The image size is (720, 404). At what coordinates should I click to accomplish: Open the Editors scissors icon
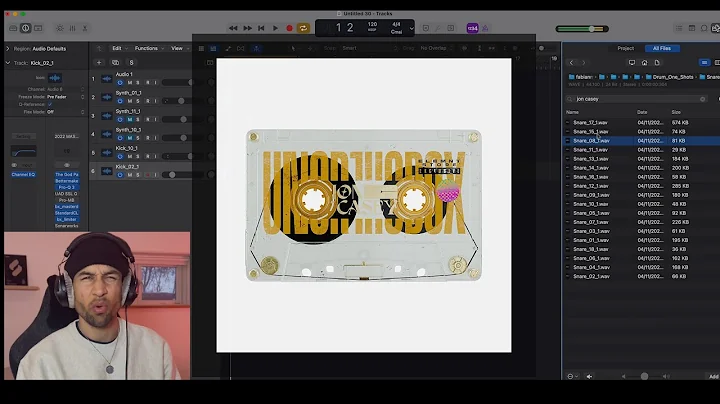coord(85,28)
